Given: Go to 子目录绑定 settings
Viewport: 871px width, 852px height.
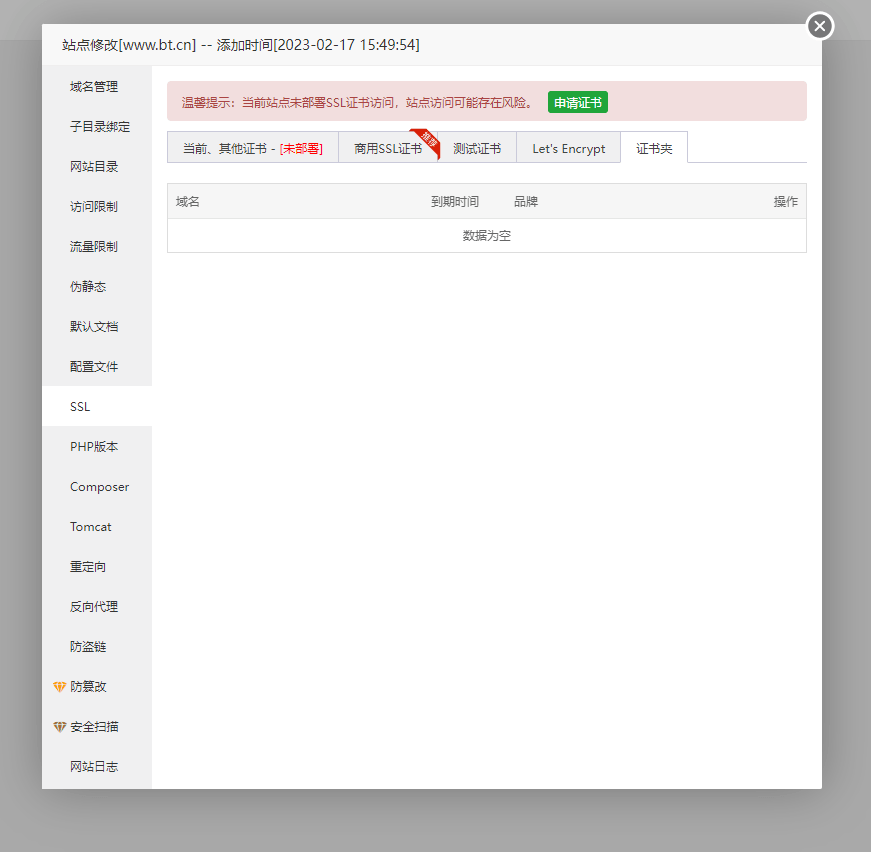Looking at the screenshot, I should [100, 127].
